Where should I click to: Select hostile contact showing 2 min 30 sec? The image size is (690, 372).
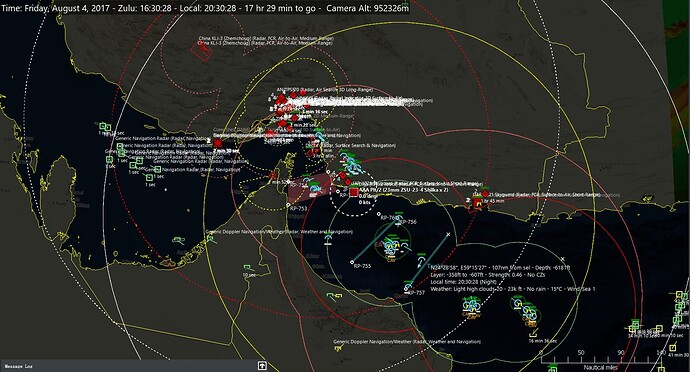coord(217,144)
